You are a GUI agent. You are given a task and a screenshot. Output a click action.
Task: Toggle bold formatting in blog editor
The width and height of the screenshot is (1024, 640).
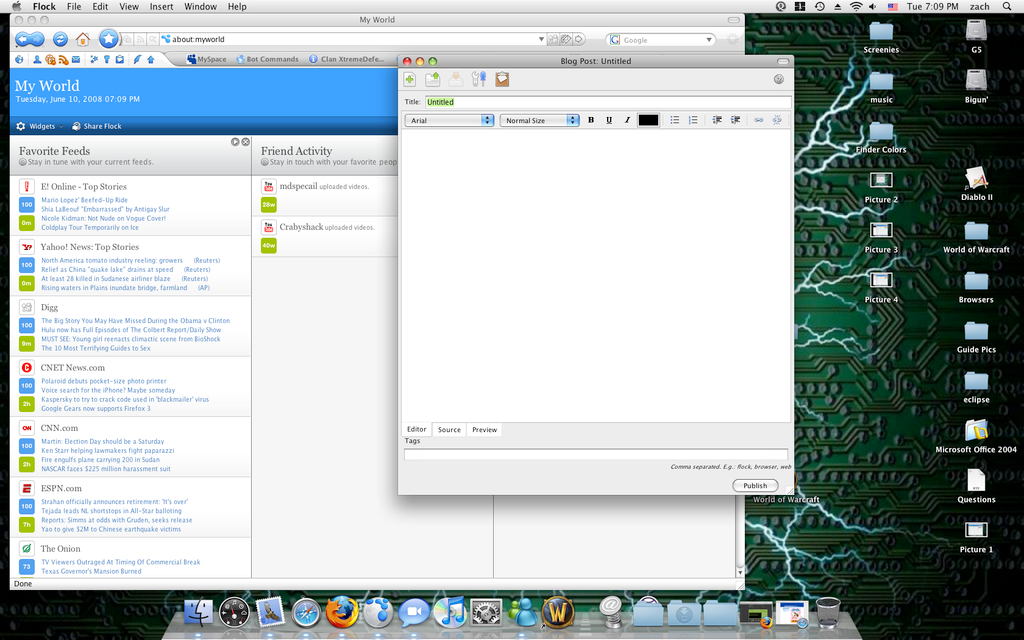tap(591, 120)
